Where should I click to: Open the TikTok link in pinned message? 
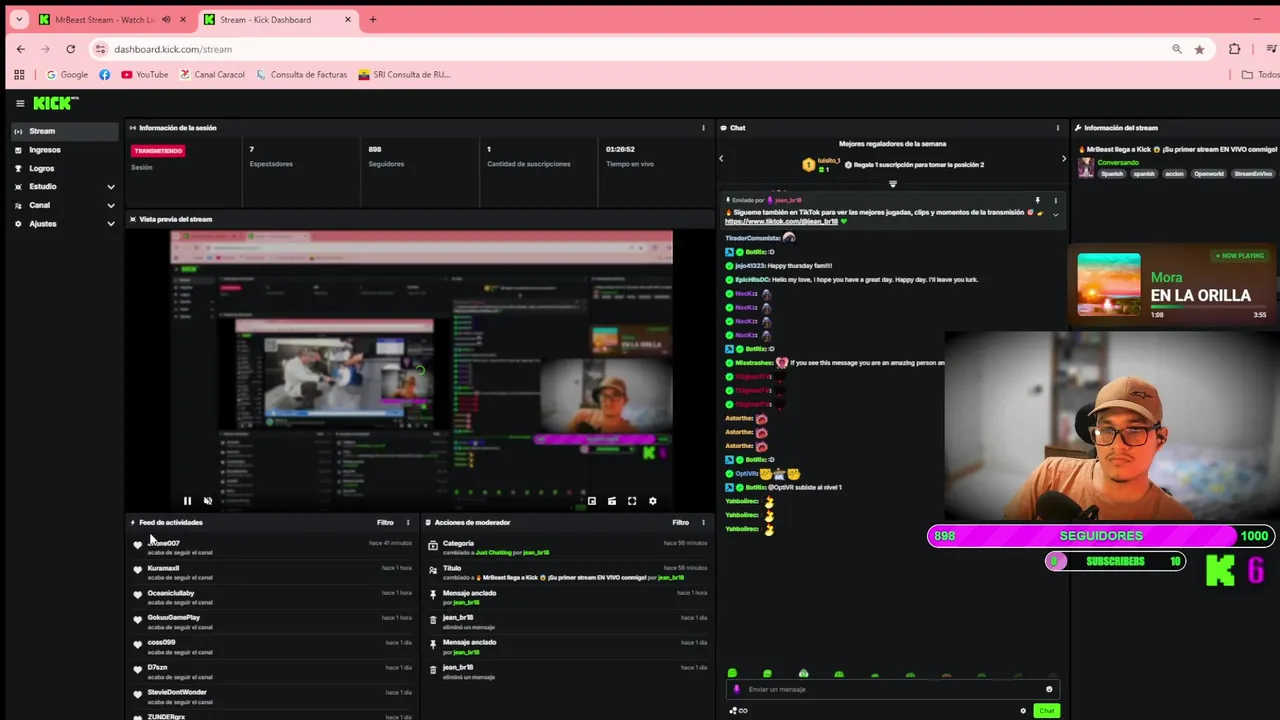point(781,221)
